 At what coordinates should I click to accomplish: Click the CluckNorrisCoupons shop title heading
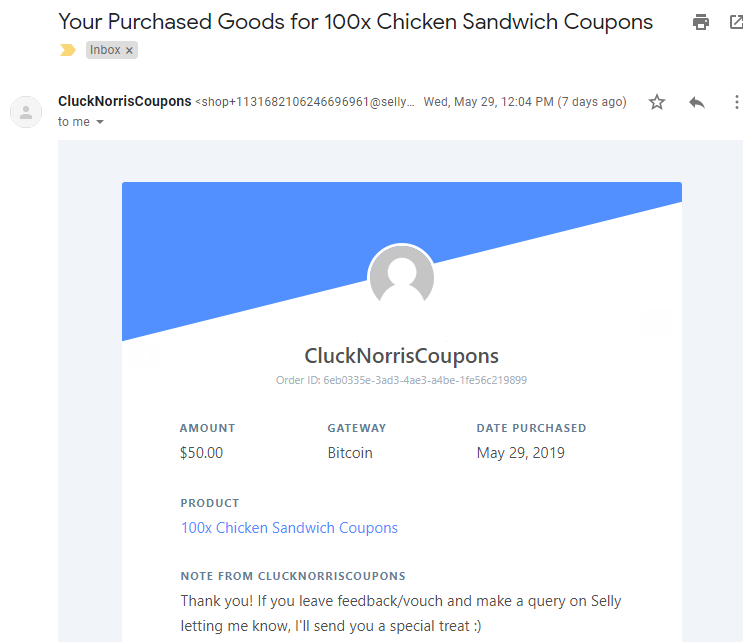401,356
